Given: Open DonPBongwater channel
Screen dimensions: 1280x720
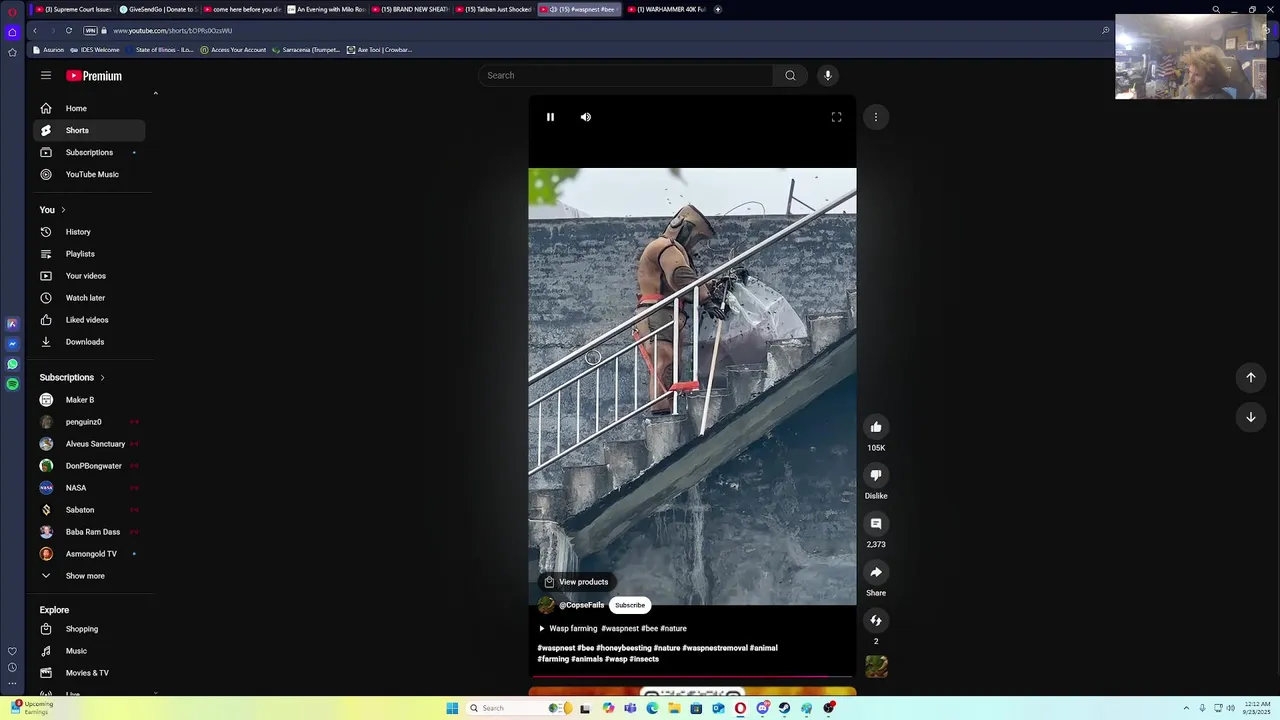Looking at the screenshot, I should [x=89, y=466].
